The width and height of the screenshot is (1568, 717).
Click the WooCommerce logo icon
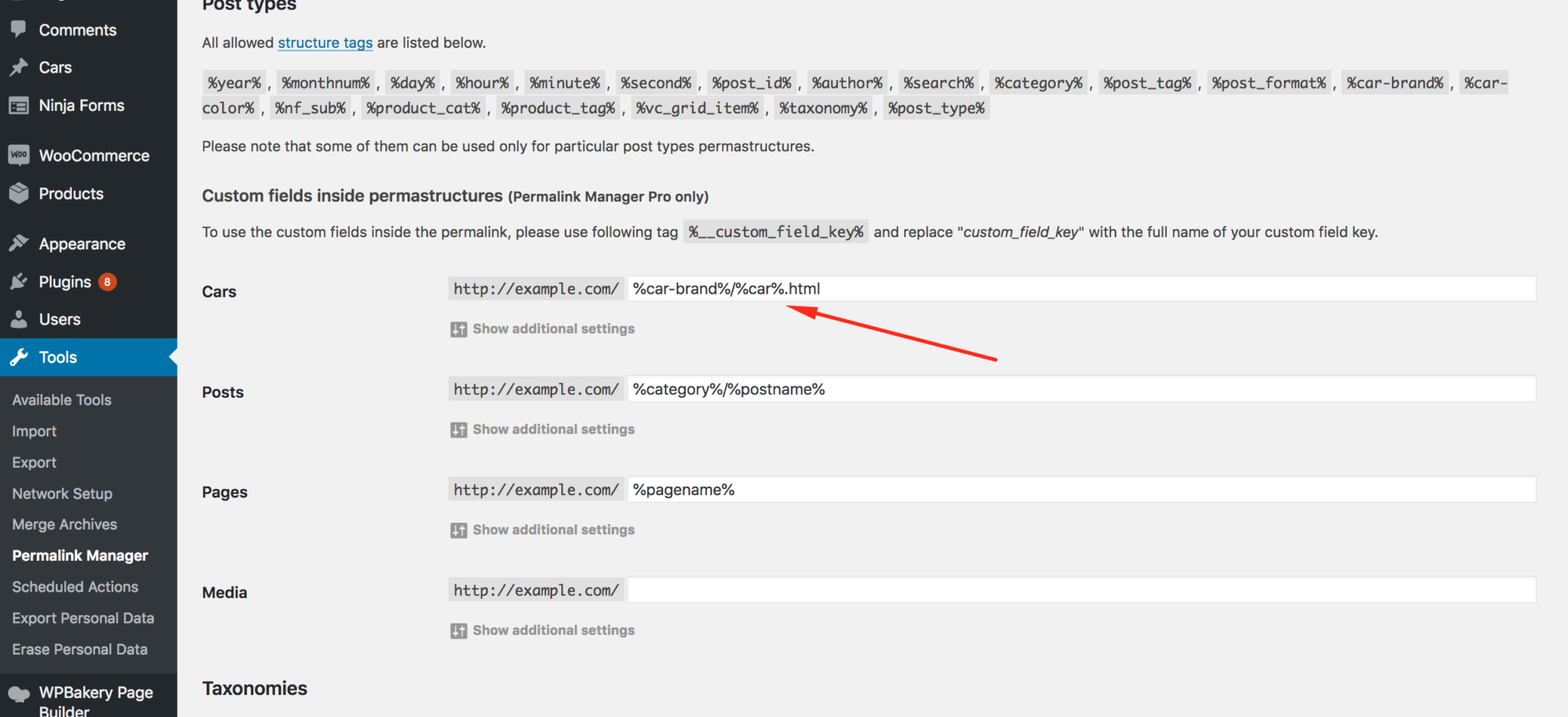pyautogui.click(x=18, y=155)
